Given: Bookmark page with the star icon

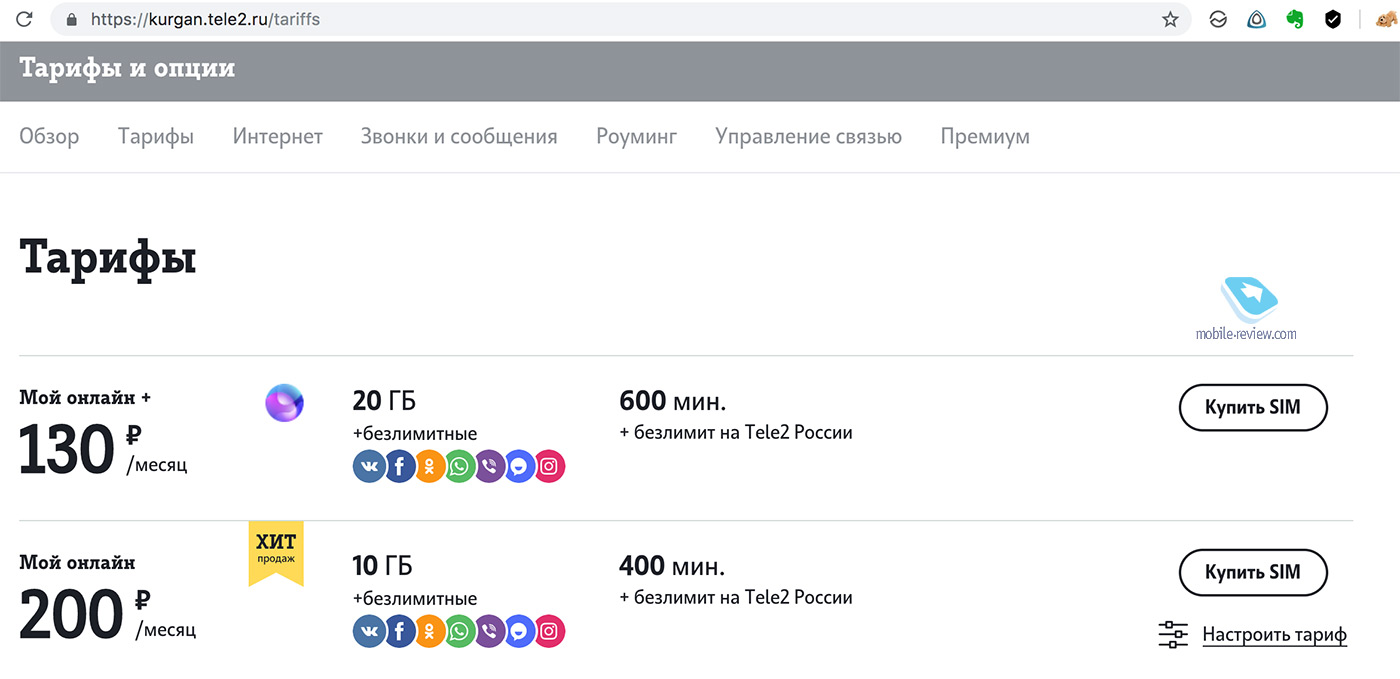Looking at the screenshot, I should pos(1170,19).
